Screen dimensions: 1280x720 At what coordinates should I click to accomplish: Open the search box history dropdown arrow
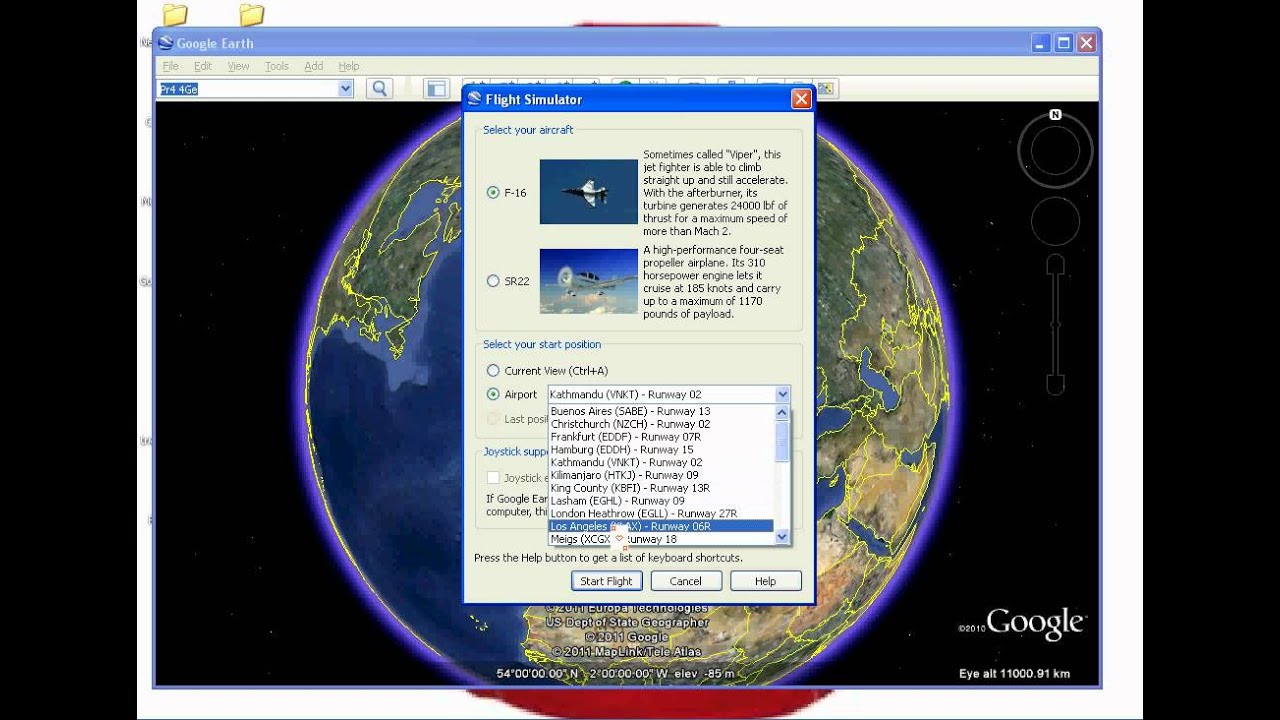346,89
